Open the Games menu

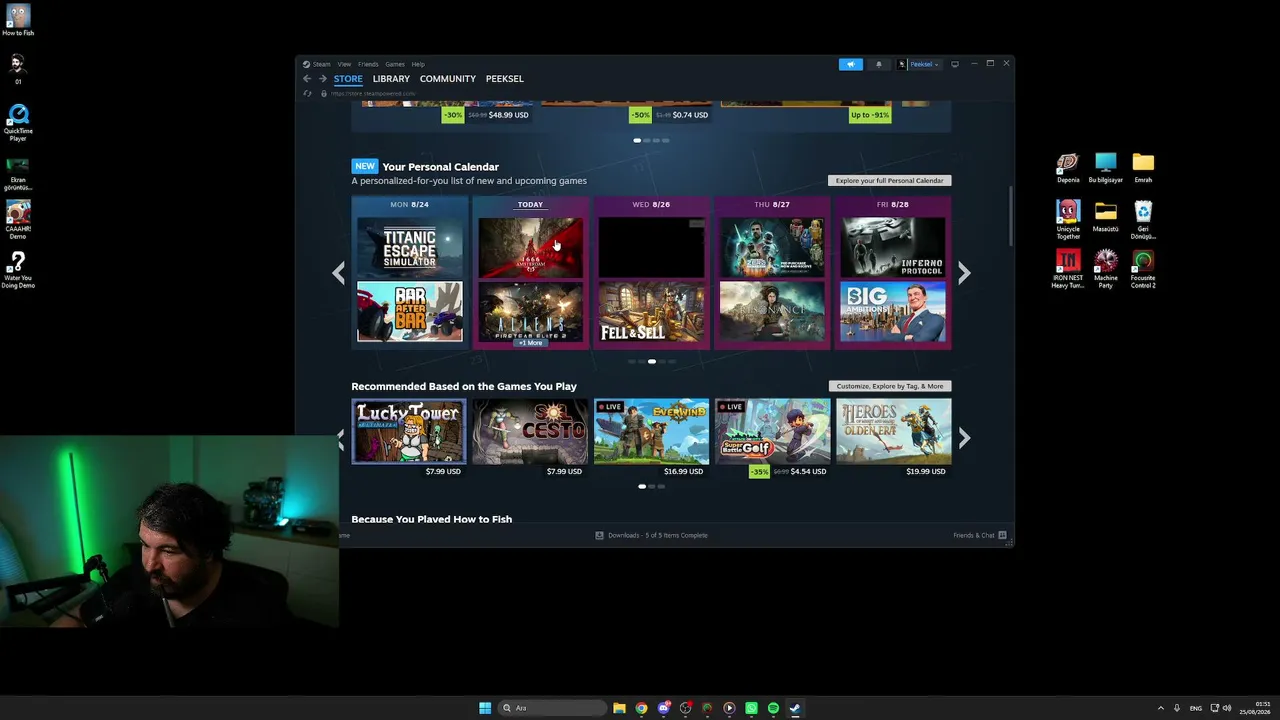[395, 64]
